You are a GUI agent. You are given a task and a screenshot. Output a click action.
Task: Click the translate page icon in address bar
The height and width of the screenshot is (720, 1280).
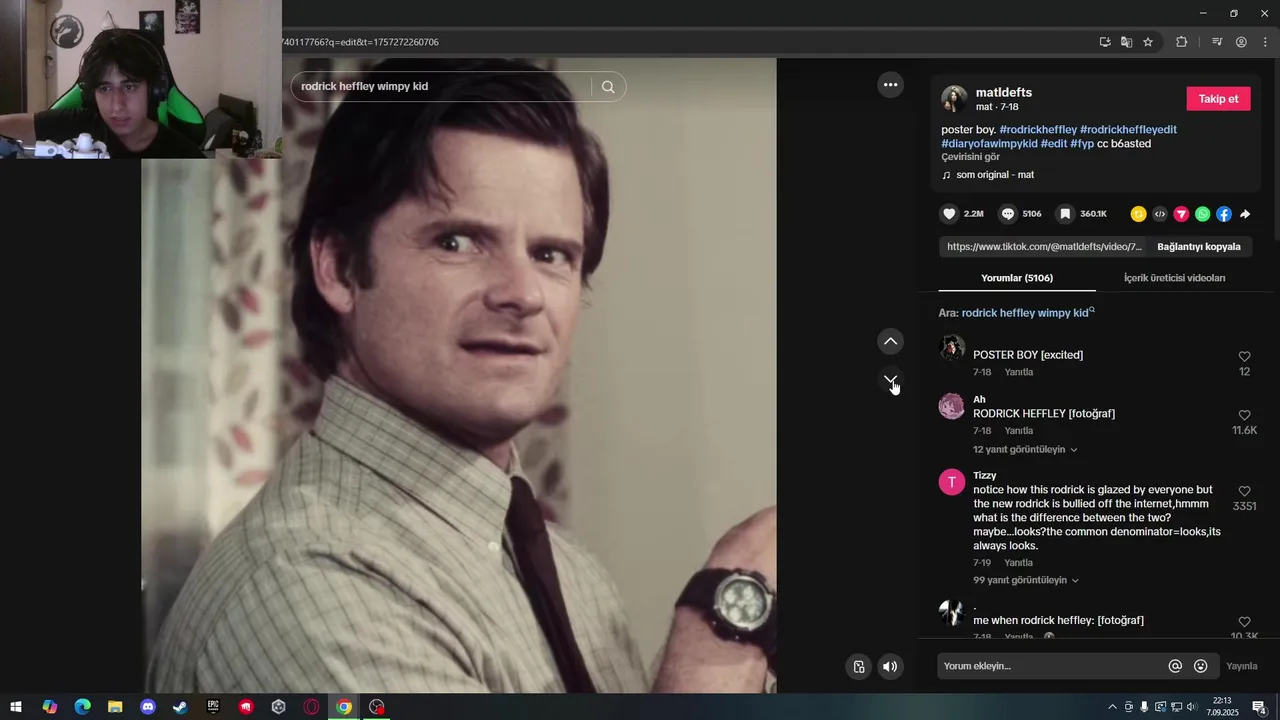point(1126,42)
